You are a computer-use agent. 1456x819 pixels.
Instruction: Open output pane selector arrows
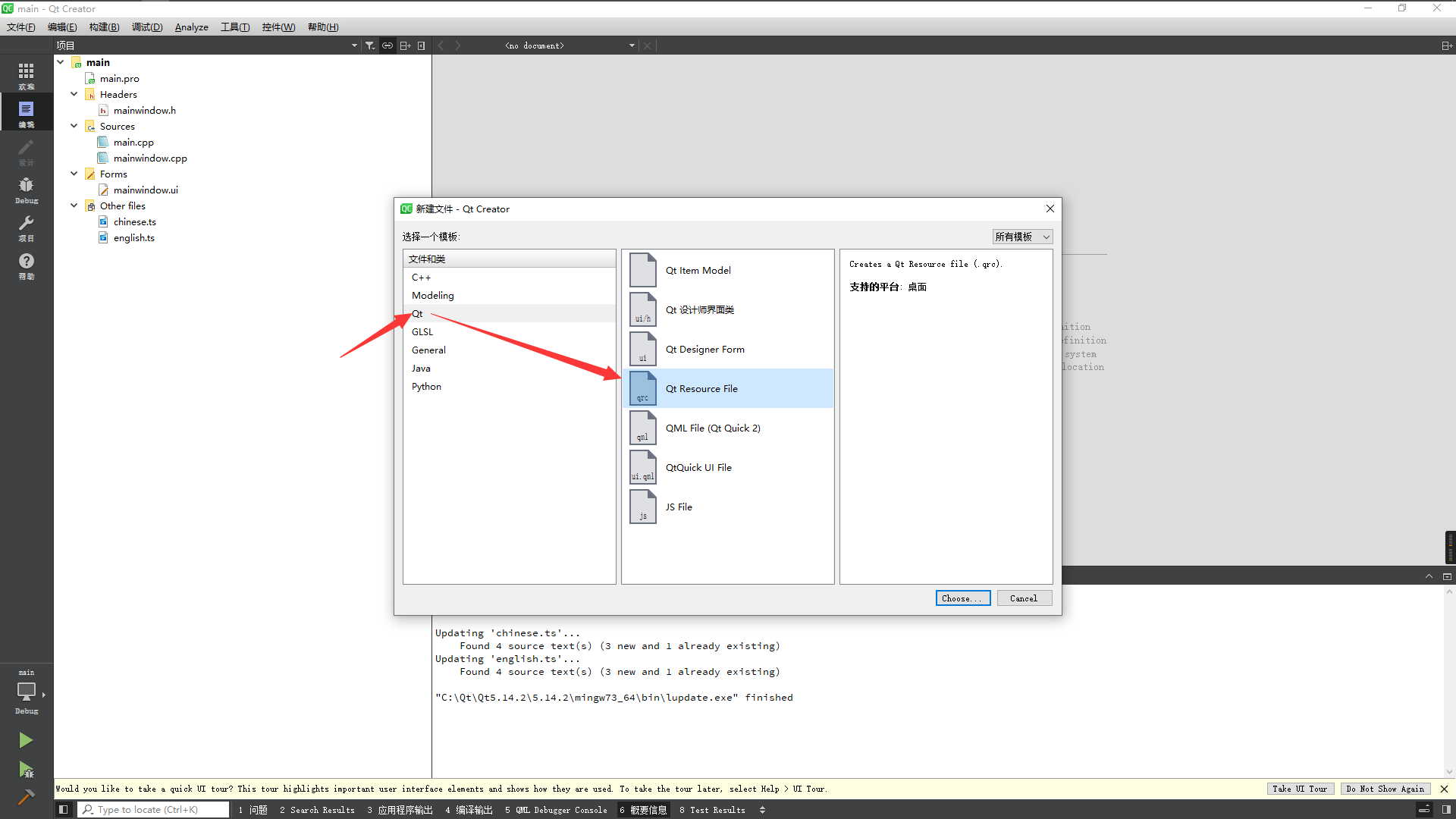click(762, 809)
